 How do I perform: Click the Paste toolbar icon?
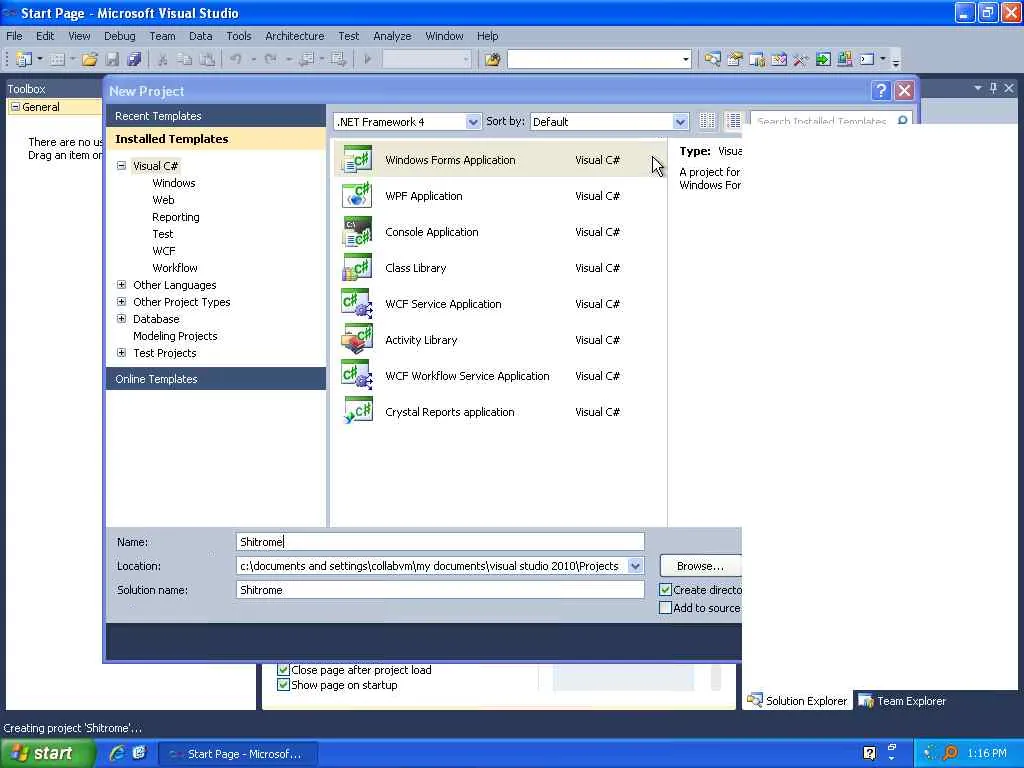[x=207, y=59]
